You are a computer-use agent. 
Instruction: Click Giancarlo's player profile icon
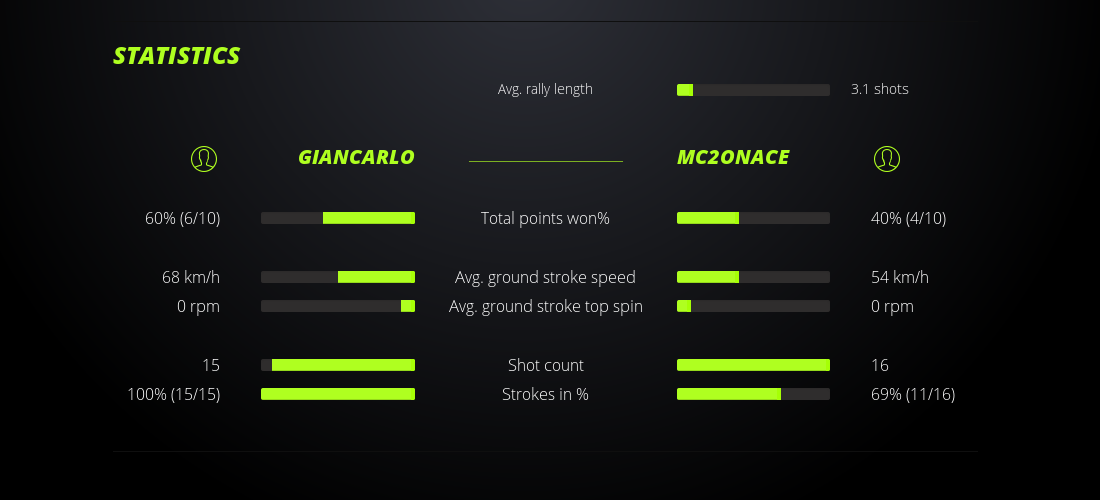[203, 158]
